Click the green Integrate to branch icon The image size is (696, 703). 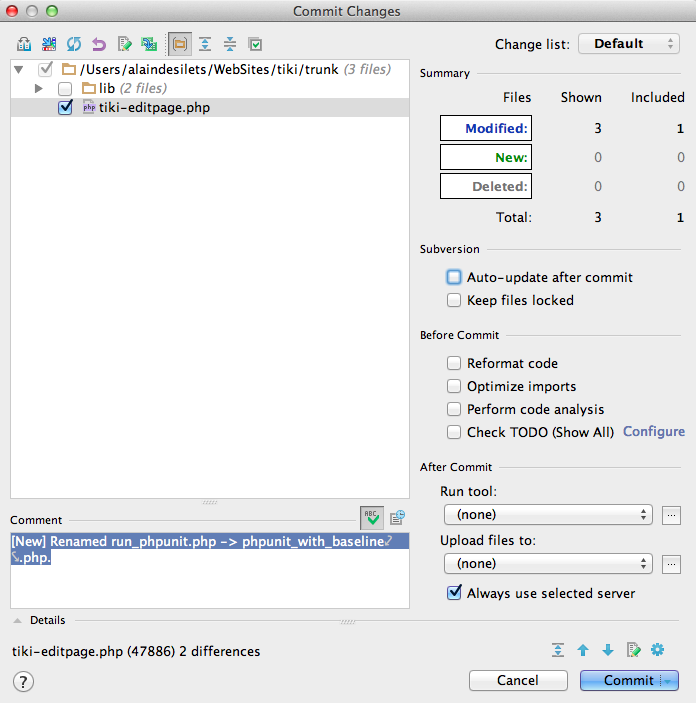pos(149,44)
